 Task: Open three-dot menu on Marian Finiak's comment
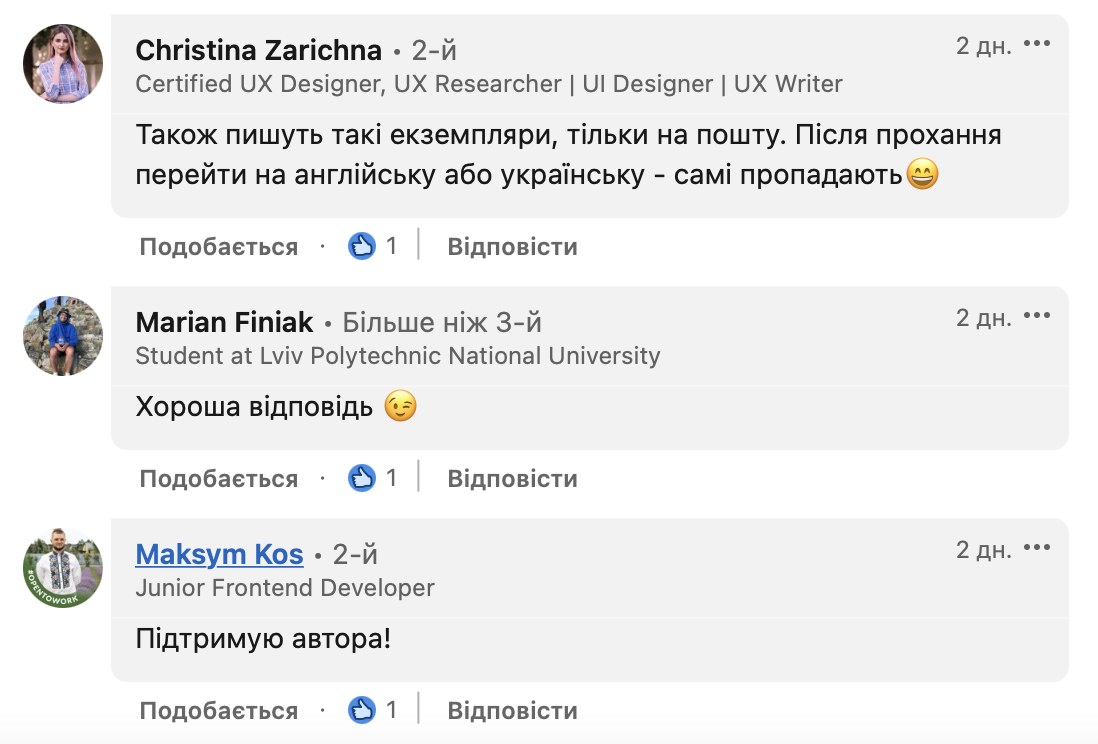click(x=1036, y=315)
